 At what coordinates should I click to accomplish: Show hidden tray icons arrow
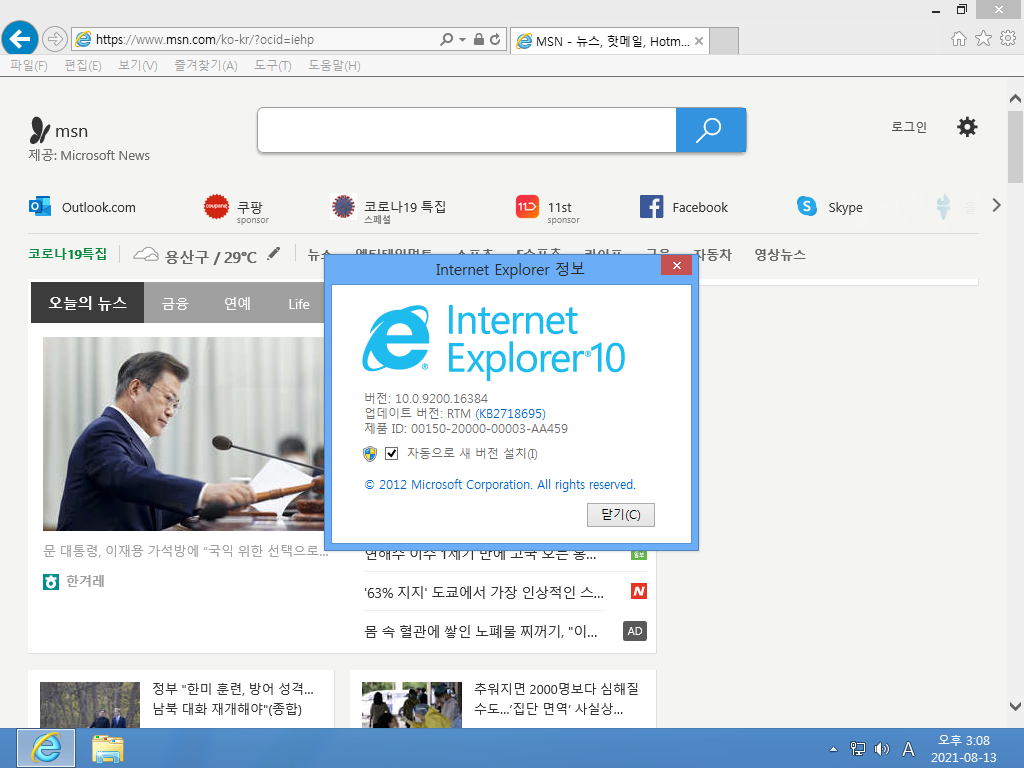coord(833,749)
